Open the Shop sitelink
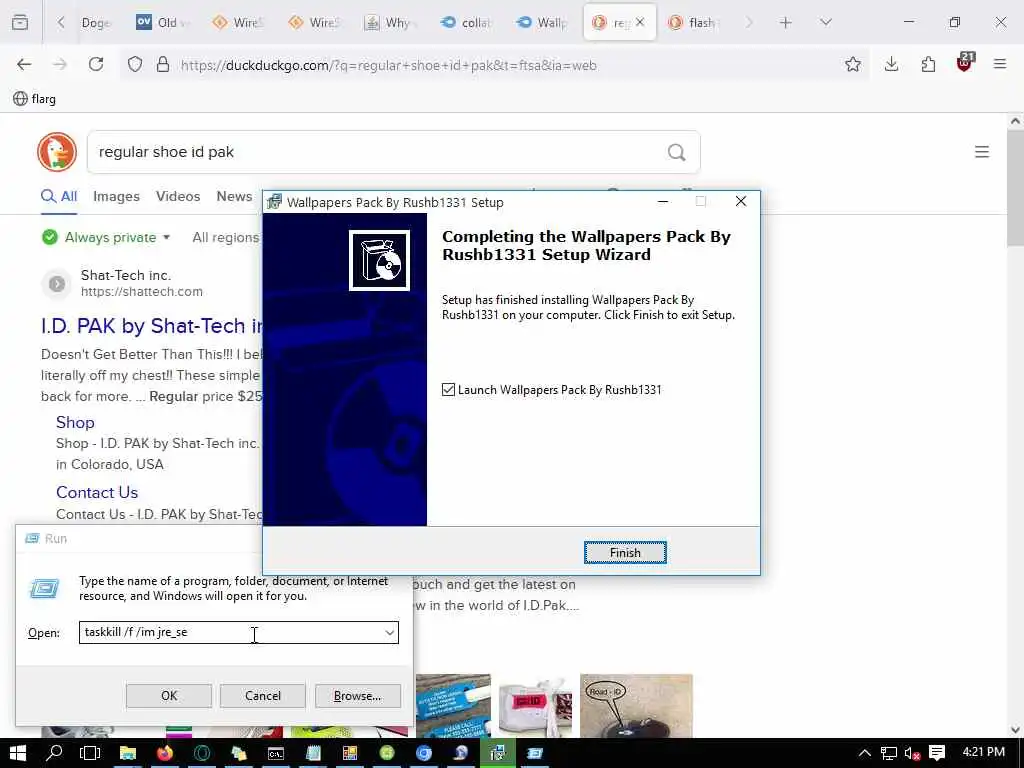This screenshot has height=768, width=1024. point(75,423)
